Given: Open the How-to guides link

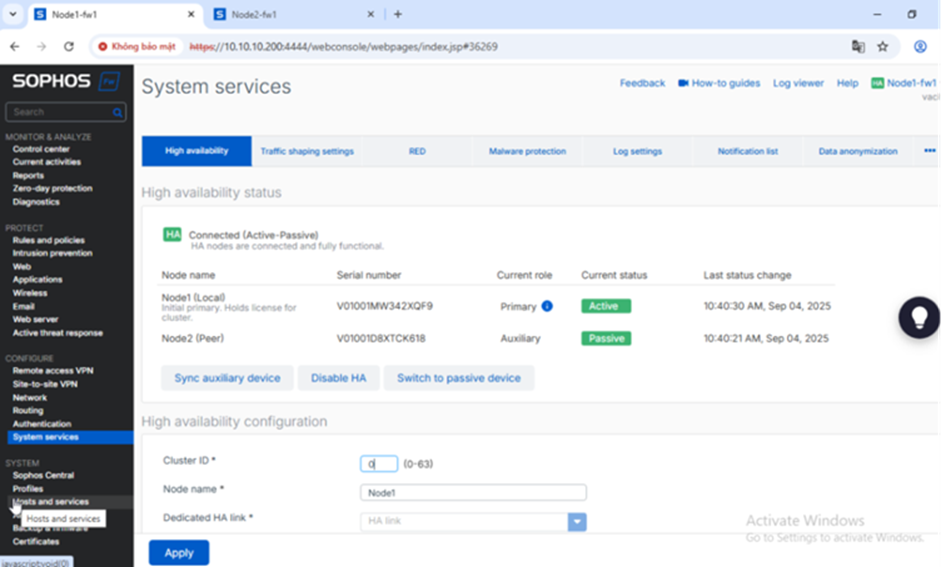Looking at the screenshot, I should 718,83.
